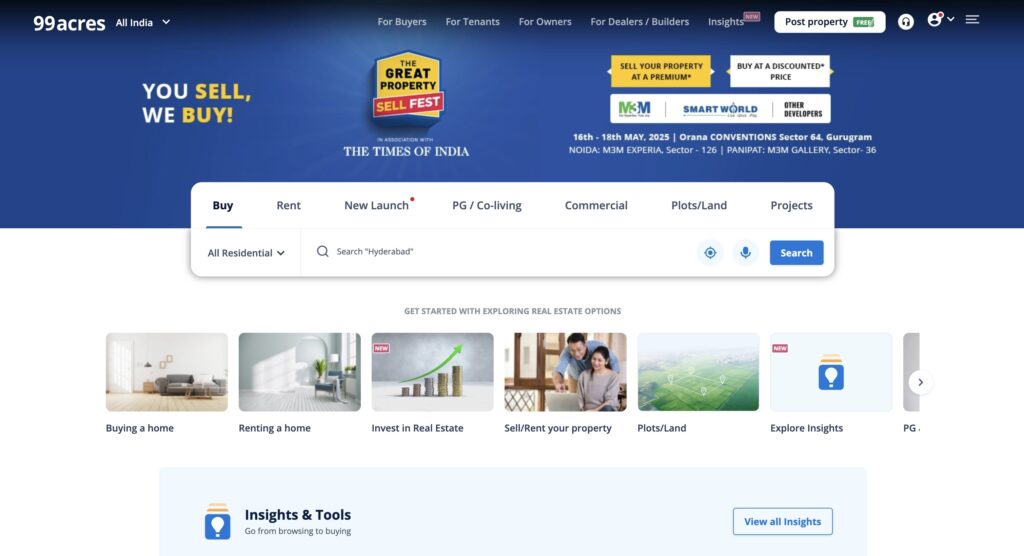Switch to the New Launch tab
Screen dimensions: 1024x556
(377, 205)
